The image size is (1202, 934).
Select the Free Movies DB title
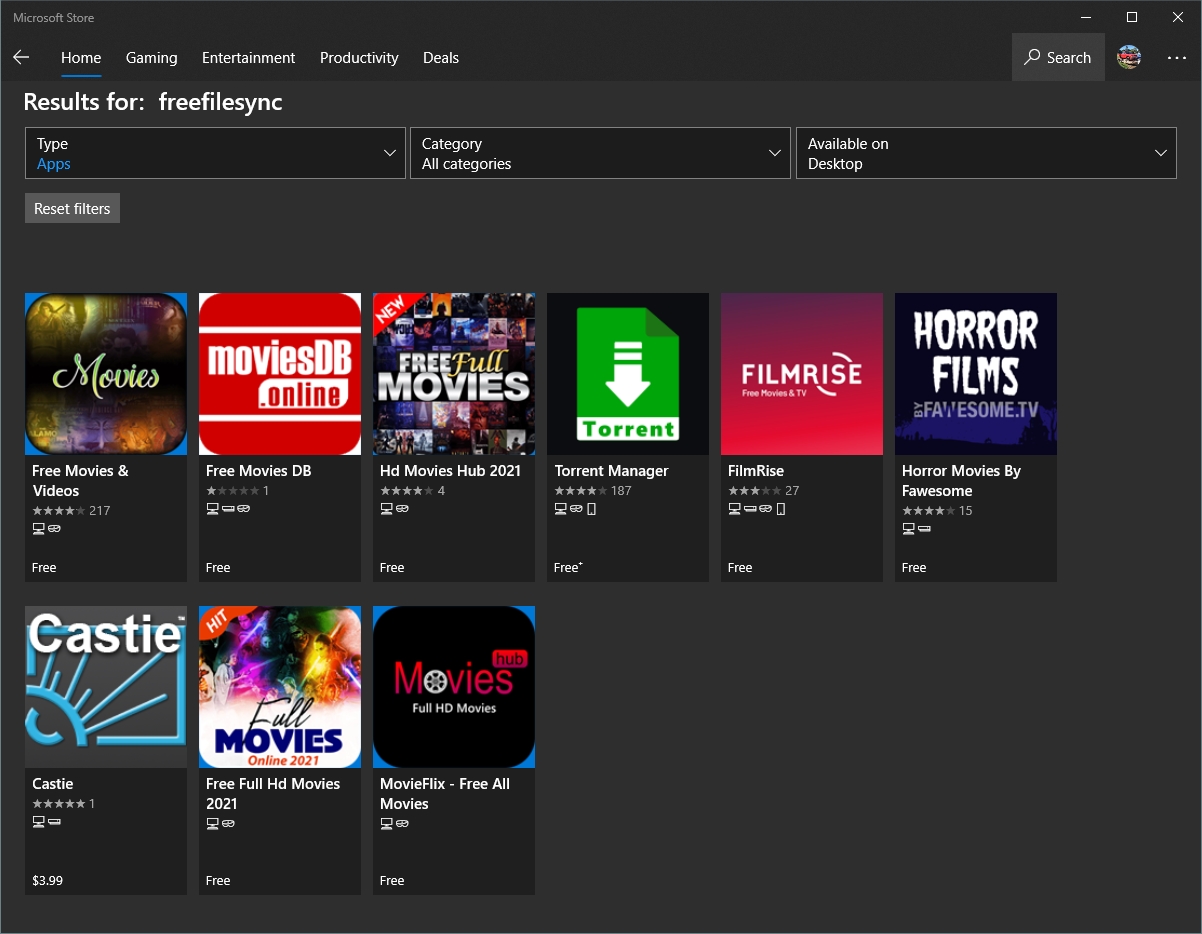258,471
